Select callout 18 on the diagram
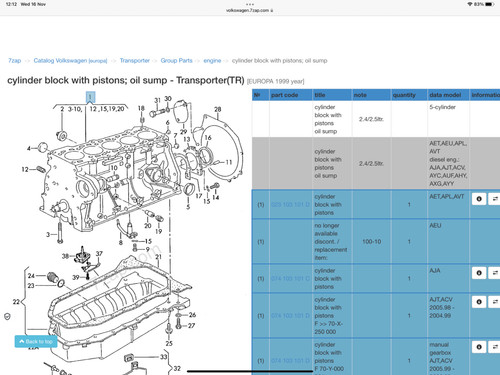This screenshot has width=500, height=375. tap(141, 108)
